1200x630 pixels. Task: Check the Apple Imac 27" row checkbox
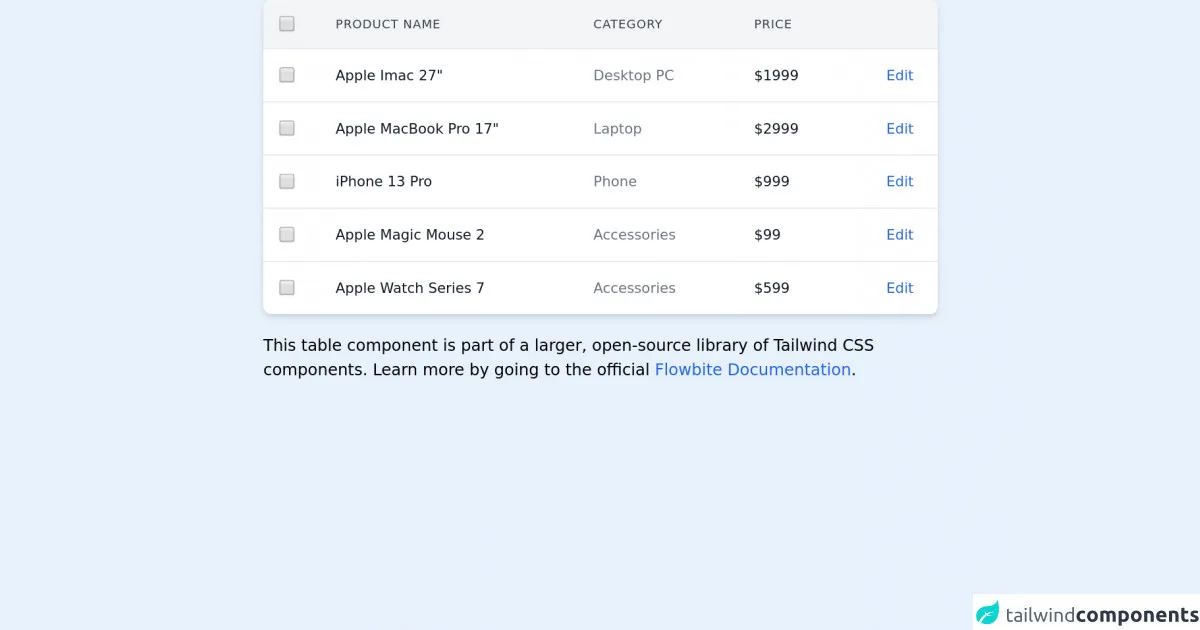coord(287,75)
